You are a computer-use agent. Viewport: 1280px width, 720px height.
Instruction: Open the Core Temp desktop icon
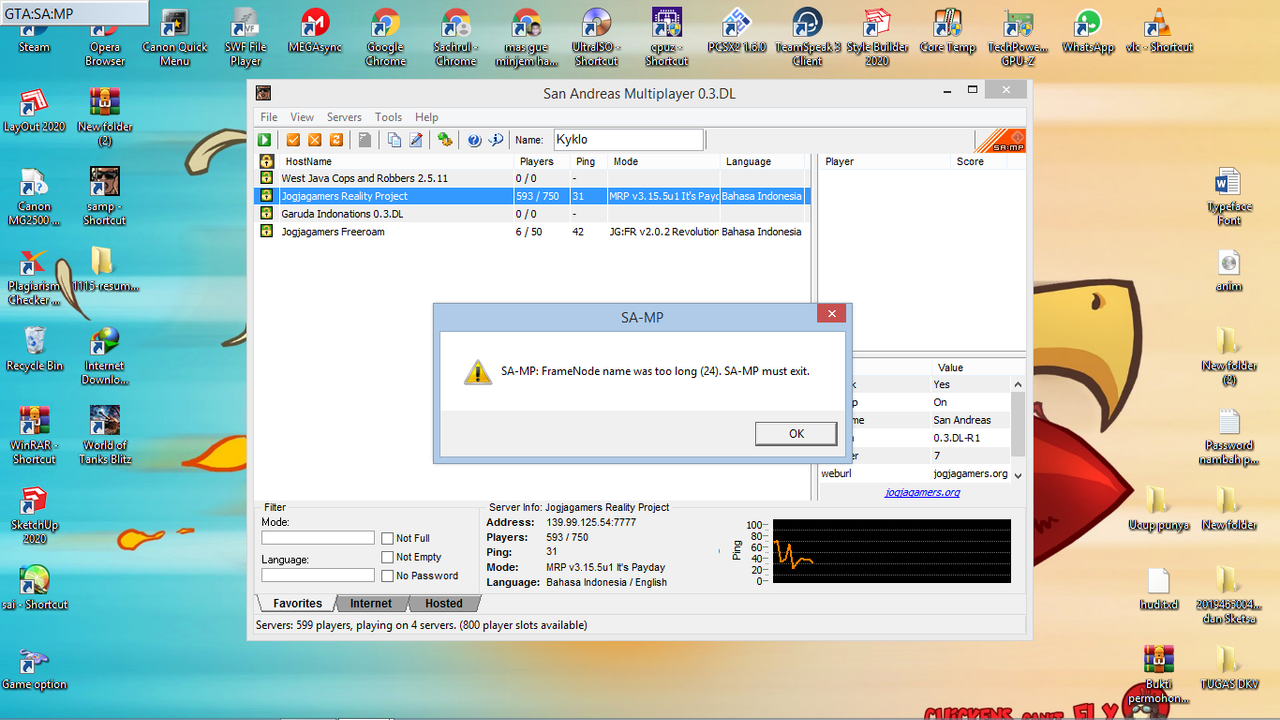pyautogui.click(x=947, y=31)
